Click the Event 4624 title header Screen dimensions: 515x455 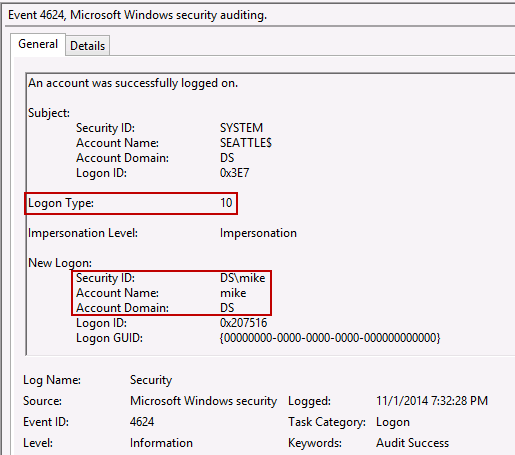tap(138, 15)
